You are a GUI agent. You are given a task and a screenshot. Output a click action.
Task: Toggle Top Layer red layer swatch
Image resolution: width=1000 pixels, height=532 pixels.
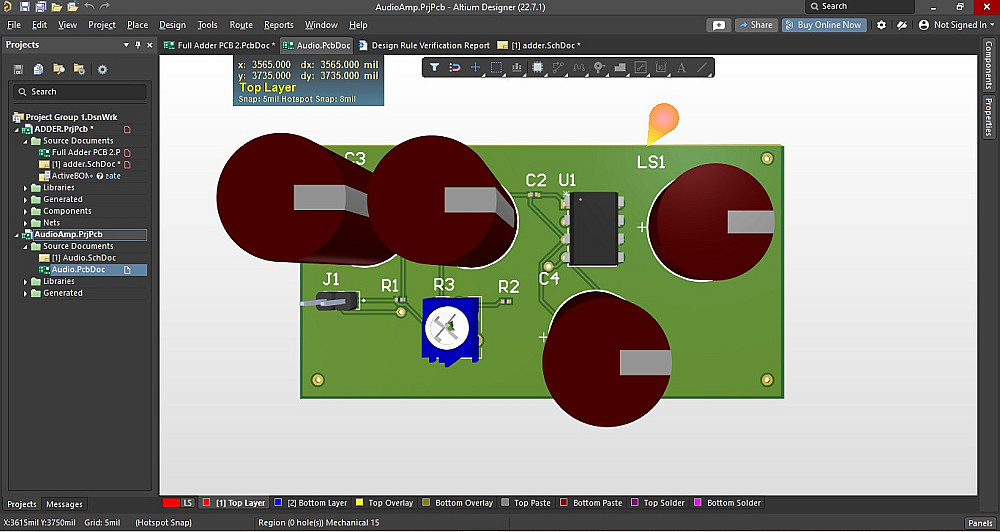click(x=207, y=503)
